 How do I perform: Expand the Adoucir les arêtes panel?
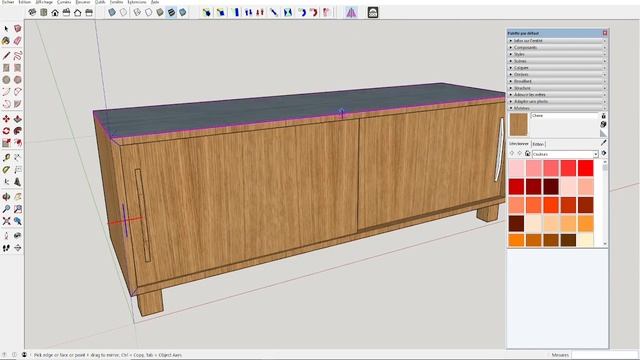[557, 95]
